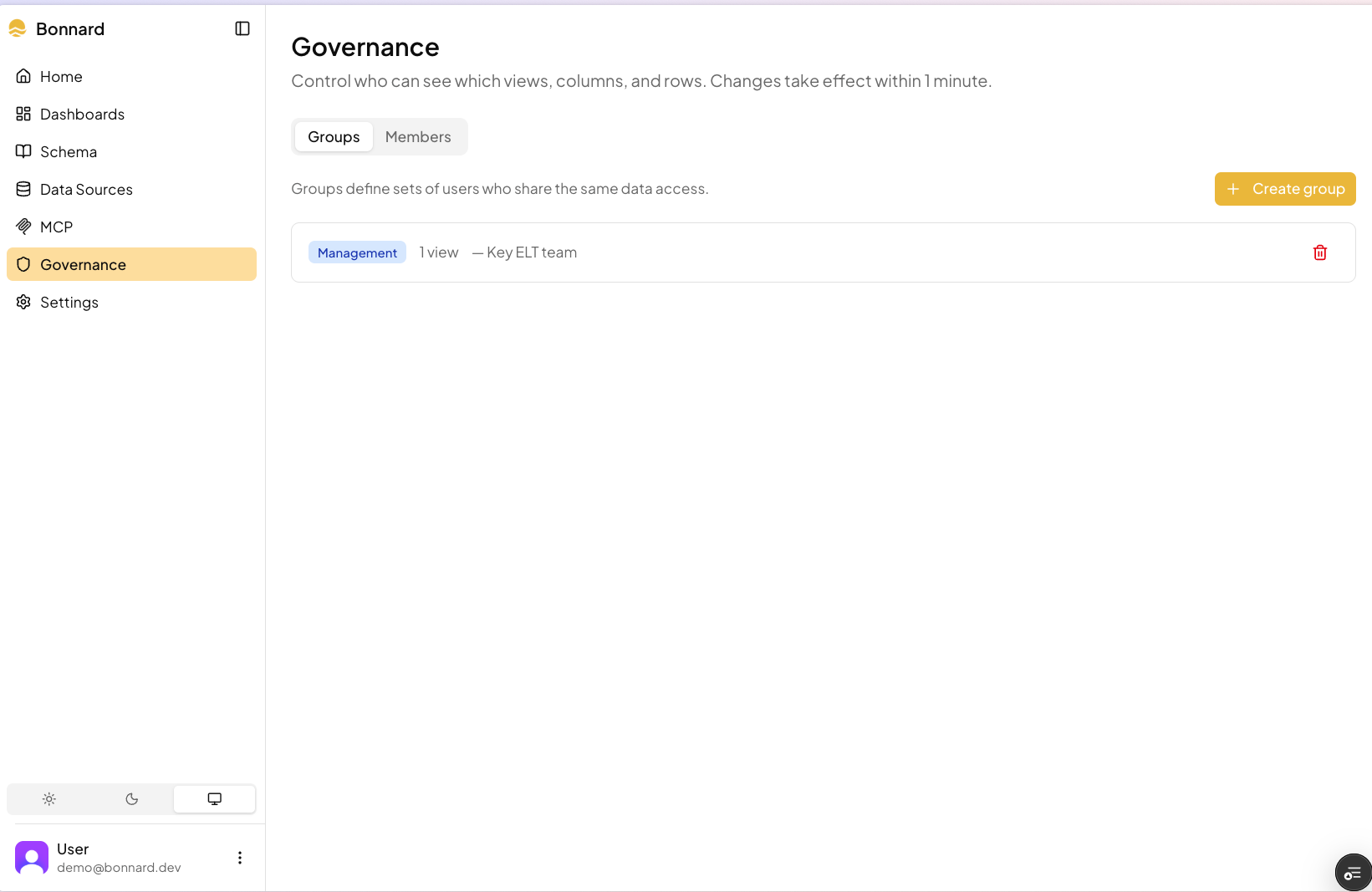Select the Home icon in sidebar

click(24, 76)
